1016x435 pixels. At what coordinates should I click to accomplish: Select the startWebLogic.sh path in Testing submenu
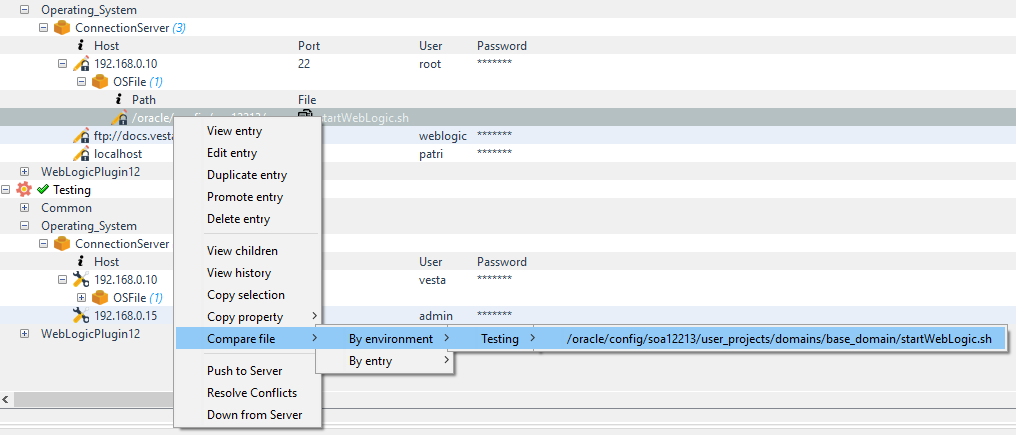coord(778,339)
